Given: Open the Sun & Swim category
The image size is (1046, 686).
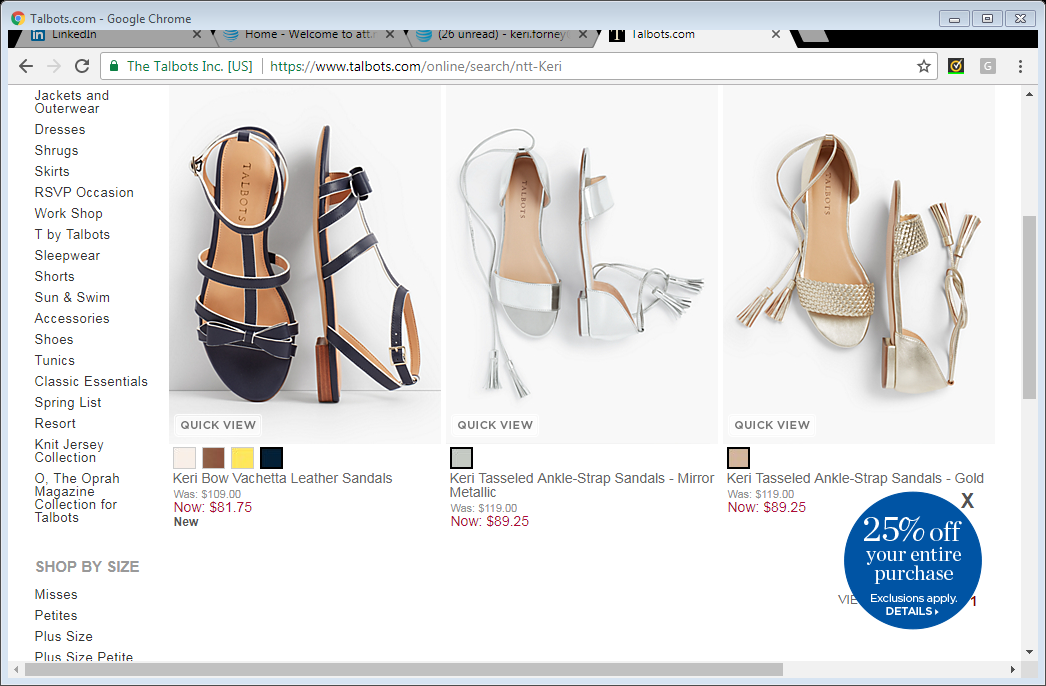Looking at the screenshot, I should [x=72, y=298].
